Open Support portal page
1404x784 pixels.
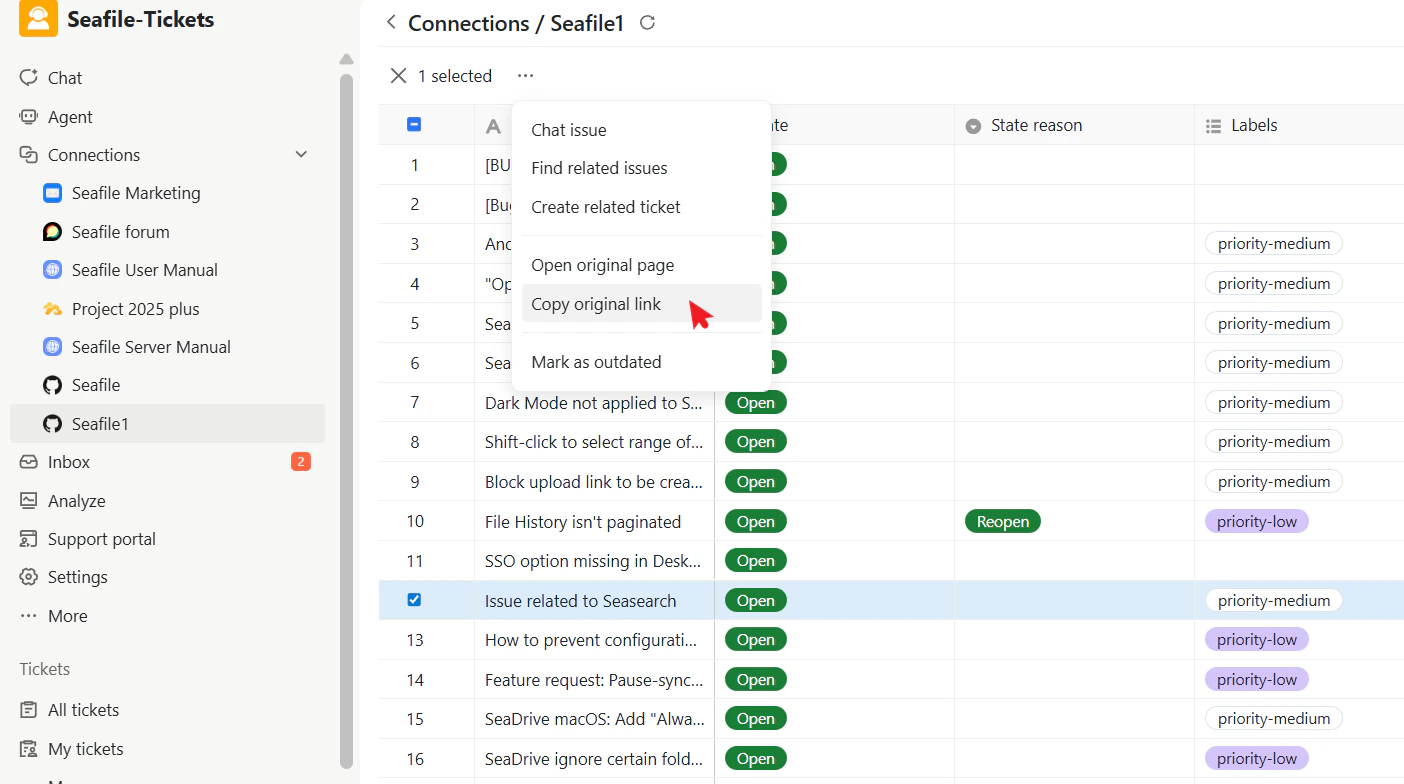pos(102,539)
